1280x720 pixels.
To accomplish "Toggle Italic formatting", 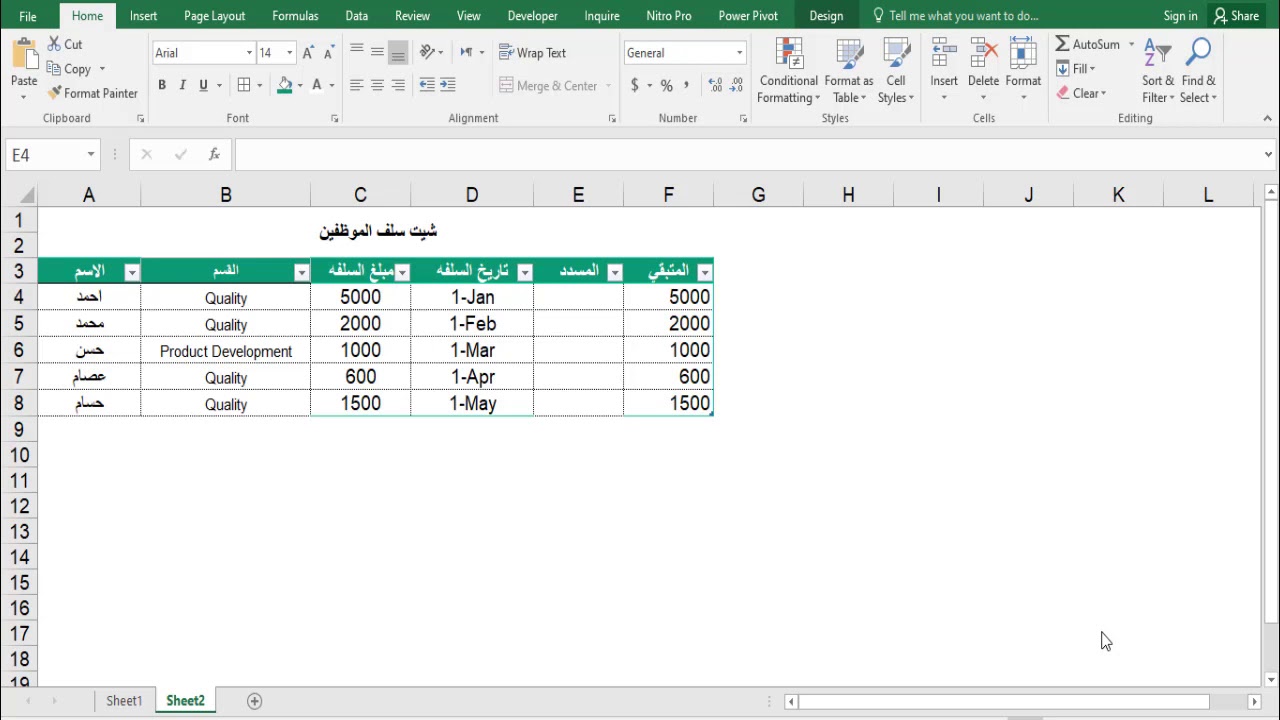I will pos(182,85).
